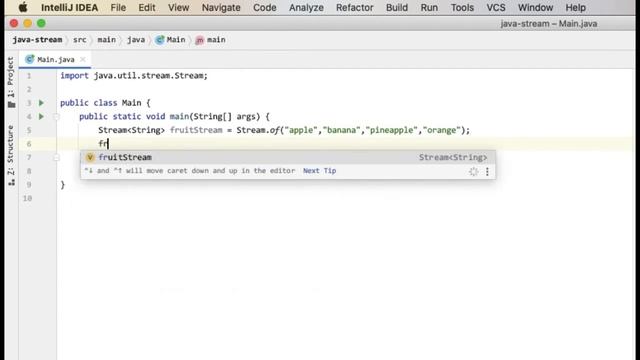Viewport: 640px width, 360px height.
Task: Click the "banana" string literal
Action: (341, 130)
